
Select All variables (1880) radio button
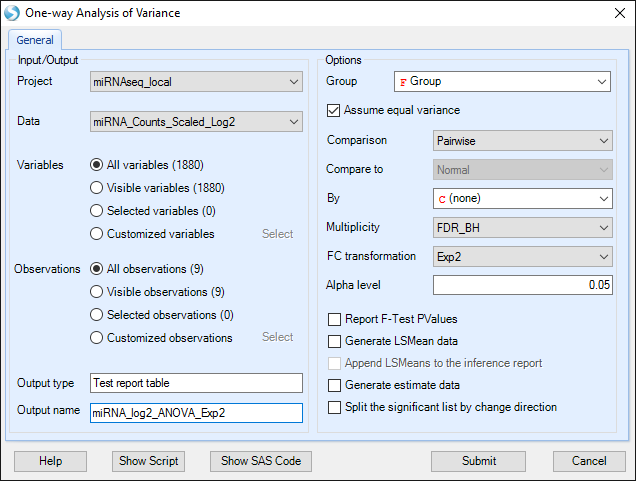coord(96,165)
